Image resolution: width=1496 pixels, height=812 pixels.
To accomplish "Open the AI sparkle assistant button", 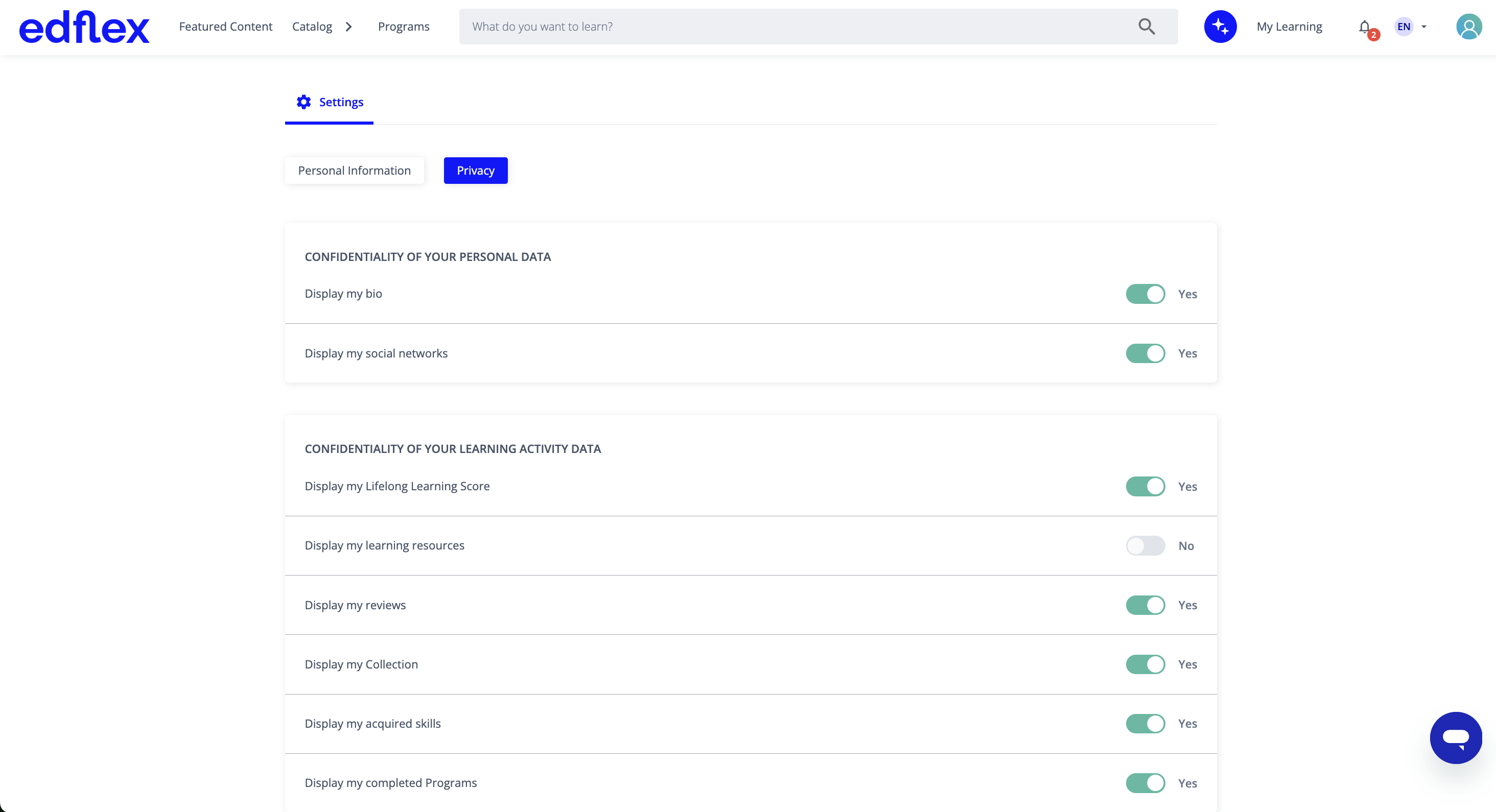I will click(x=1220, y=27).
